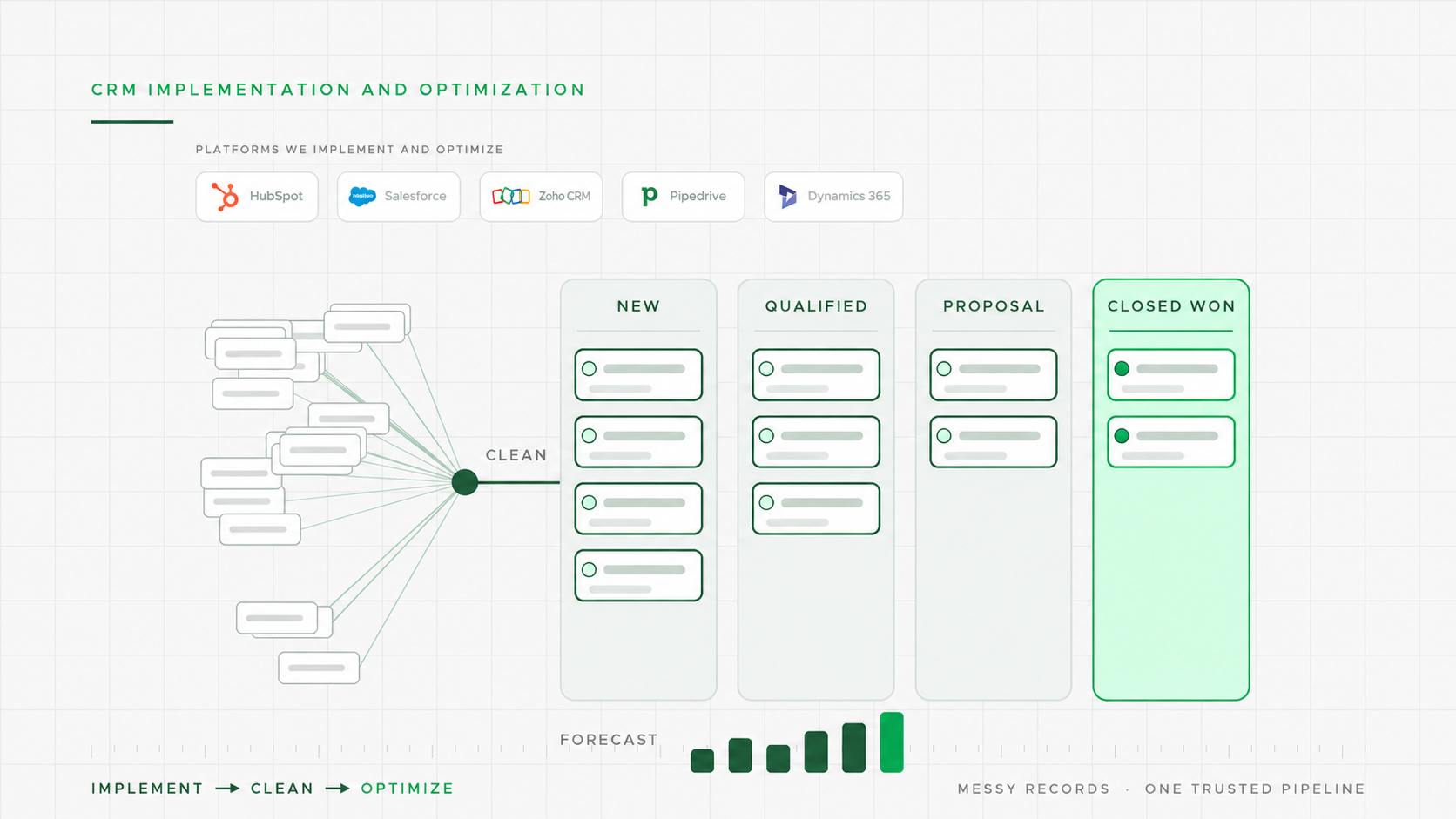This screenshot has width=1456, height=819.
Task: Click the CLEAN label above the hub
Action: pyautogui.click(x=516, y=455)
